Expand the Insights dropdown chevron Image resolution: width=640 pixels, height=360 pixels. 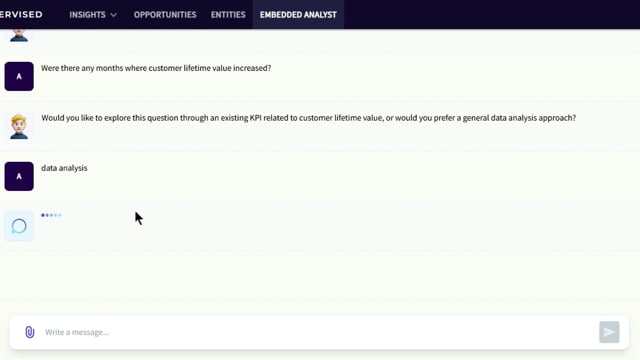pyautogui.click(x=114, y=15)
